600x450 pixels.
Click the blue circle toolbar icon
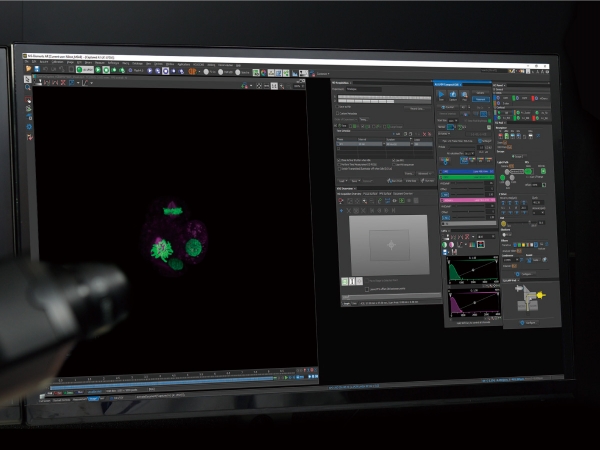[165, 71]
